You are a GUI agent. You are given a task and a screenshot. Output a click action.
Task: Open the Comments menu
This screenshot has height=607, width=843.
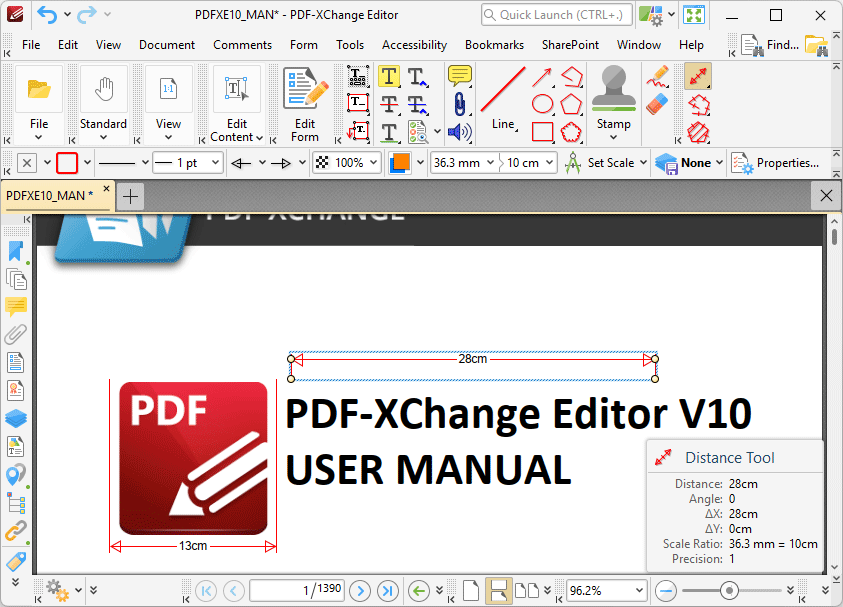tap(242, 45)
